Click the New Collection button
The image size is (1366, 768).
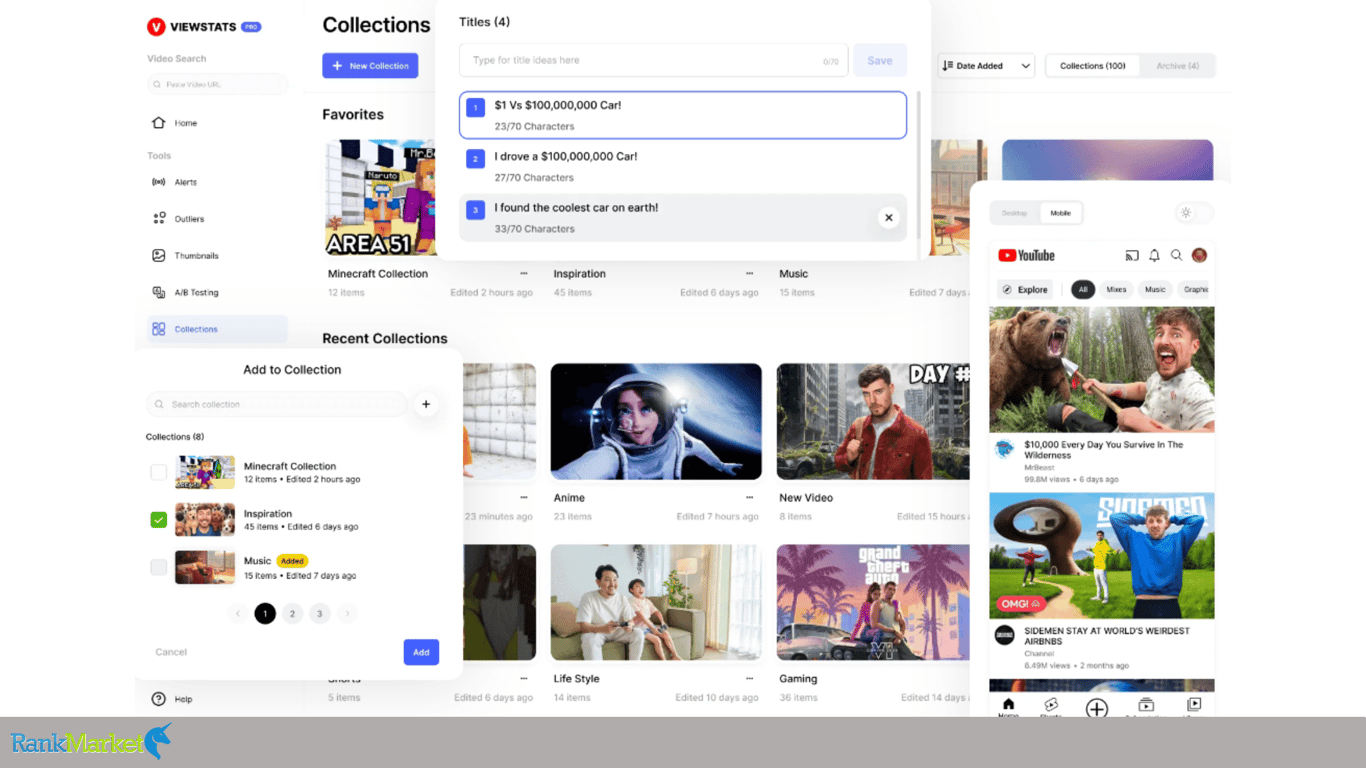tap(370, 66)
